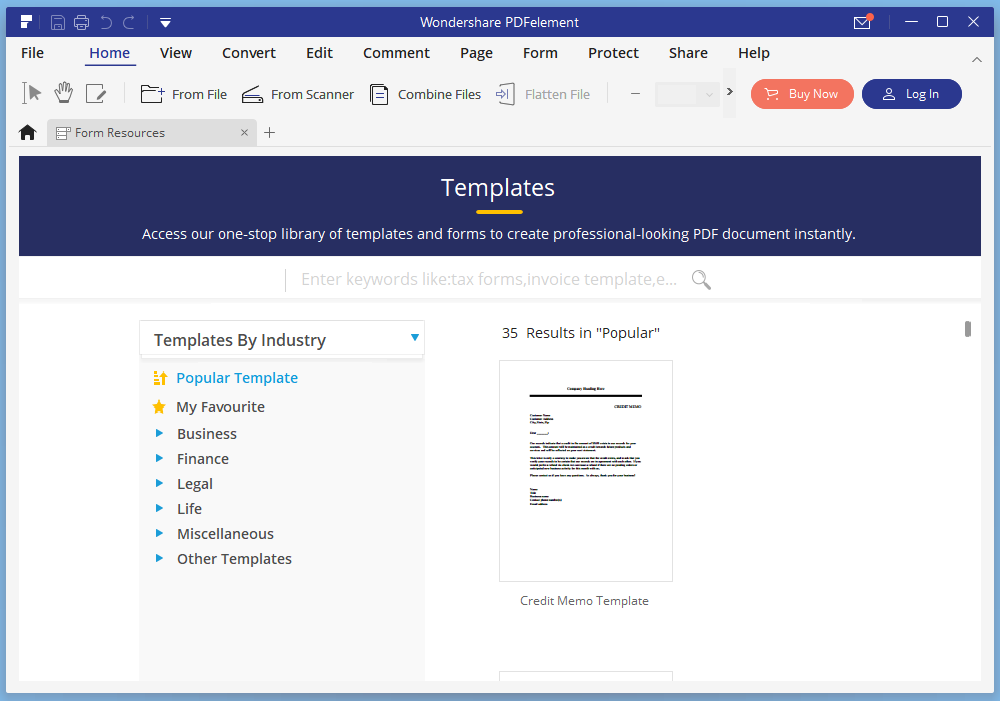Click the Save icon in title bar
This screenshot has height=701, width=1000.
click(x=58, y=22)
